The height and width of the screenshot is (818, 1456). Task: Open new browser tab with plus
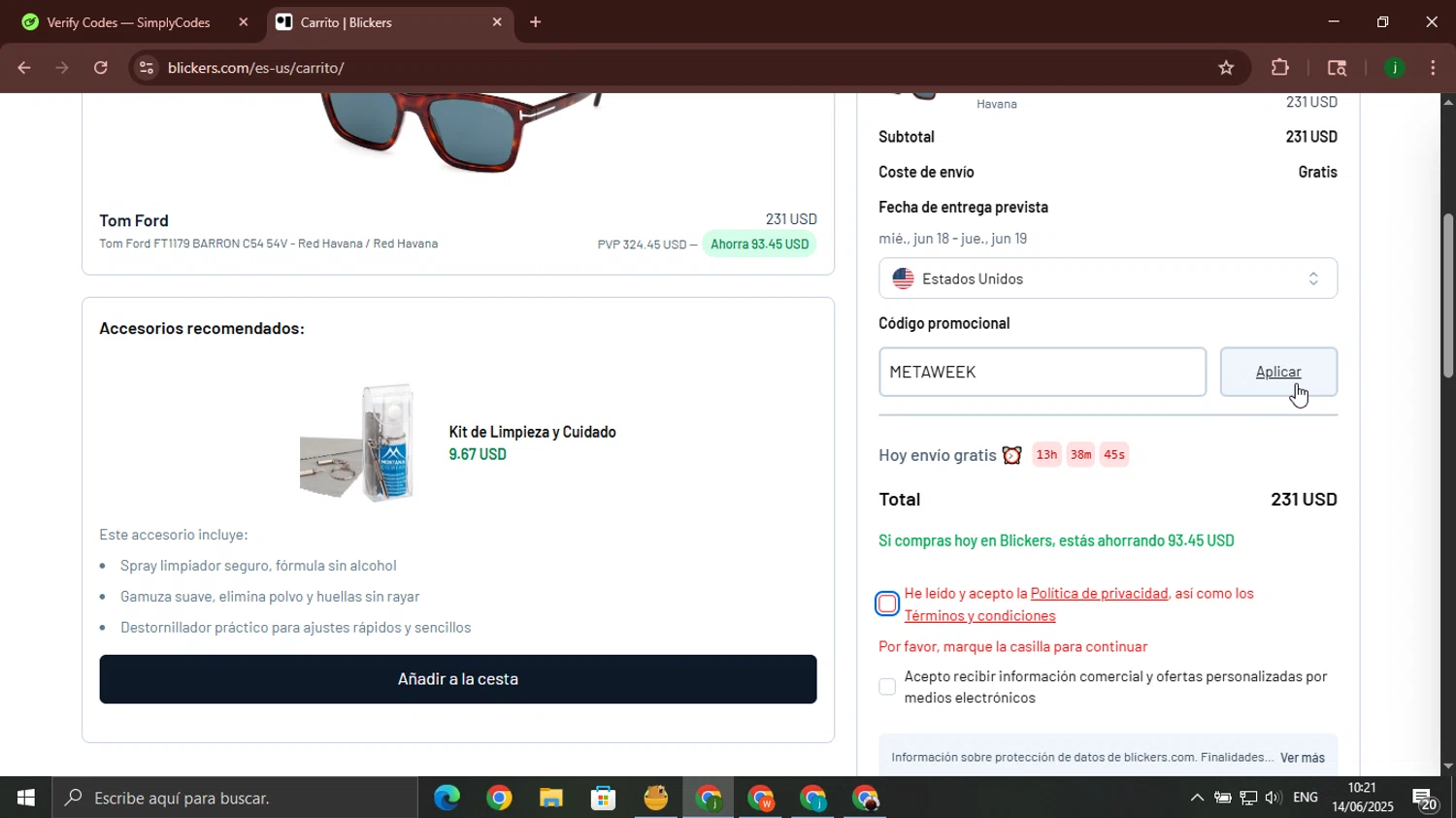click(535, 22)
